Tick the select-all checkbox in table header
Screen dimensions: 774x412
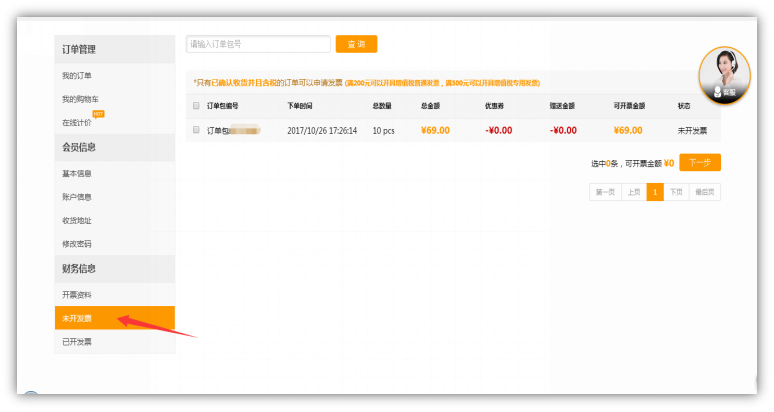[x=196, y=105]
